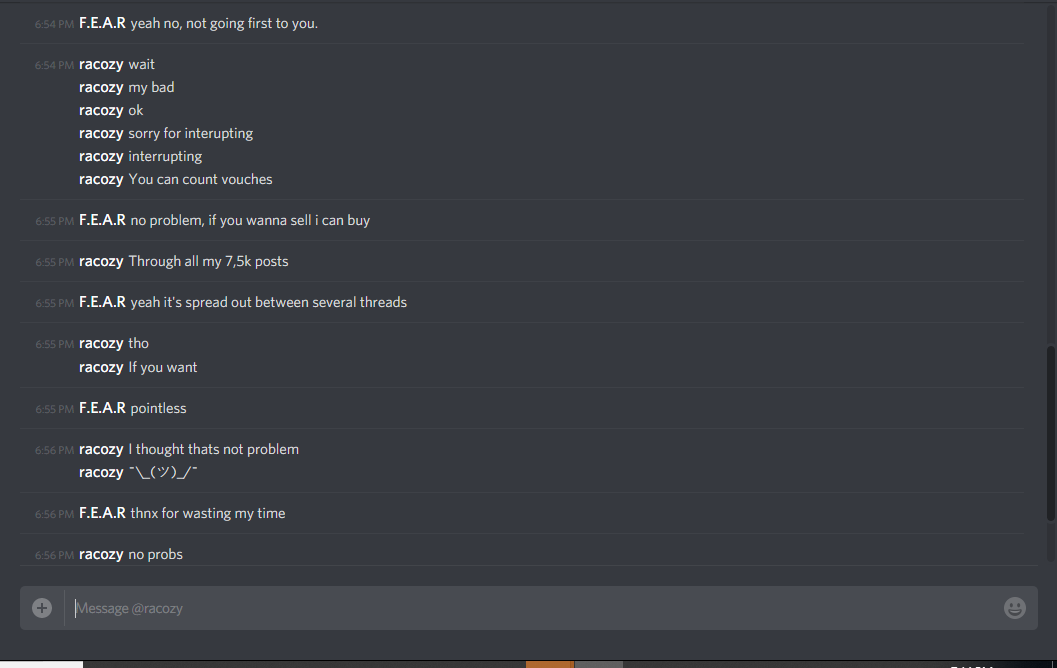
Task: Select the shrug emoticon message text
Action: click(x=163, y=472)
